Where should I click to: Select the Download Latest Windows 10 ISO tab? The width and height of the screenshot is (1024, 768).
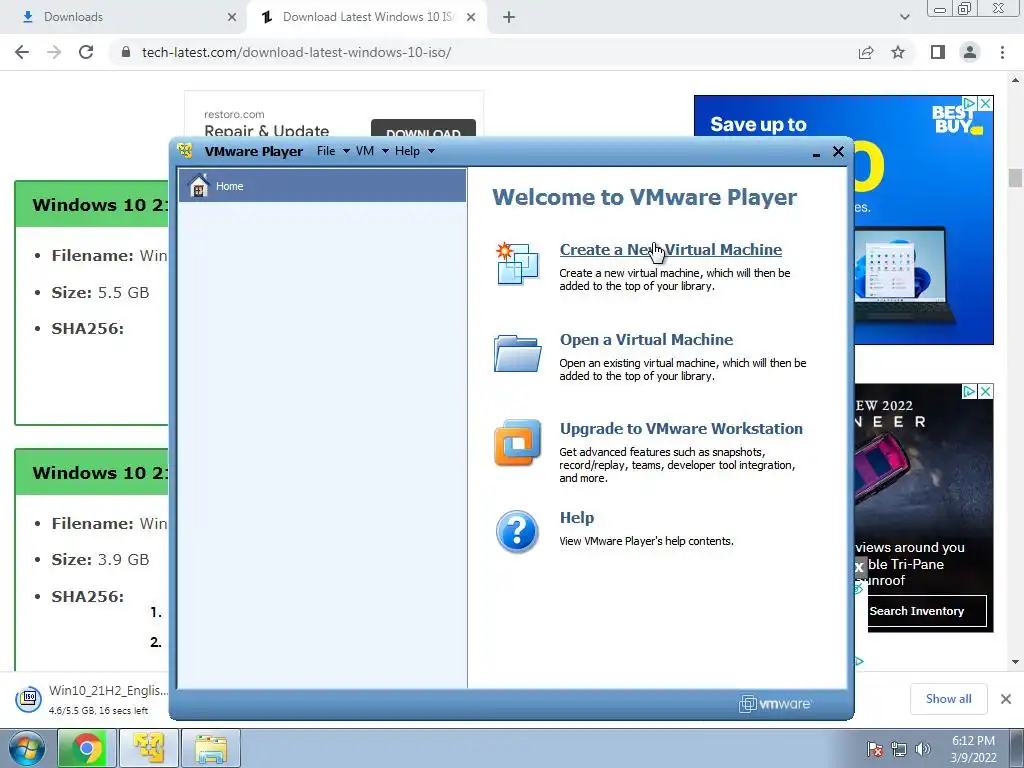[367, 17]
